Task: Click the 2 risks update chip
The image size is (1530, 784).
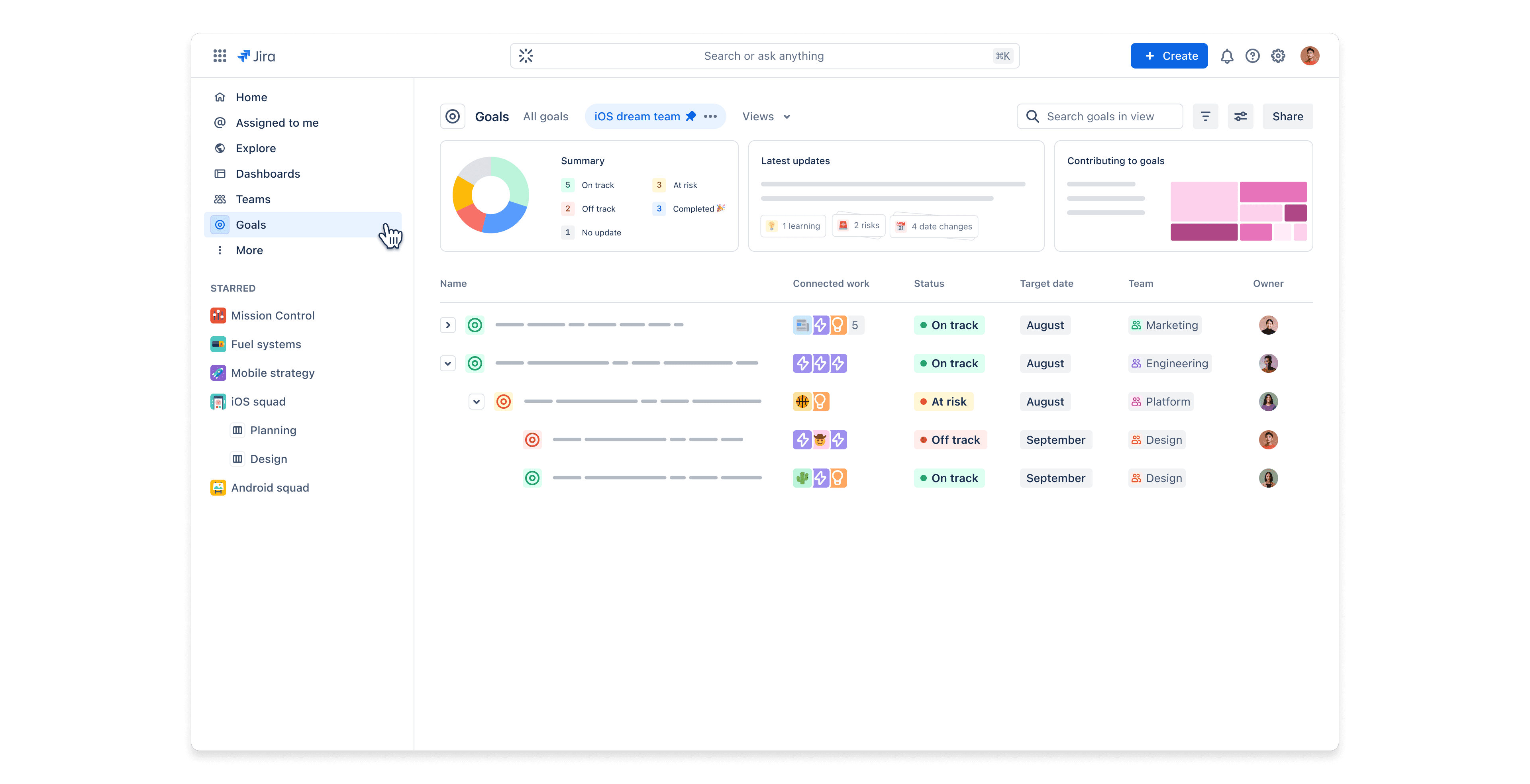Action: pyautogui.click(x=859, y=226)
